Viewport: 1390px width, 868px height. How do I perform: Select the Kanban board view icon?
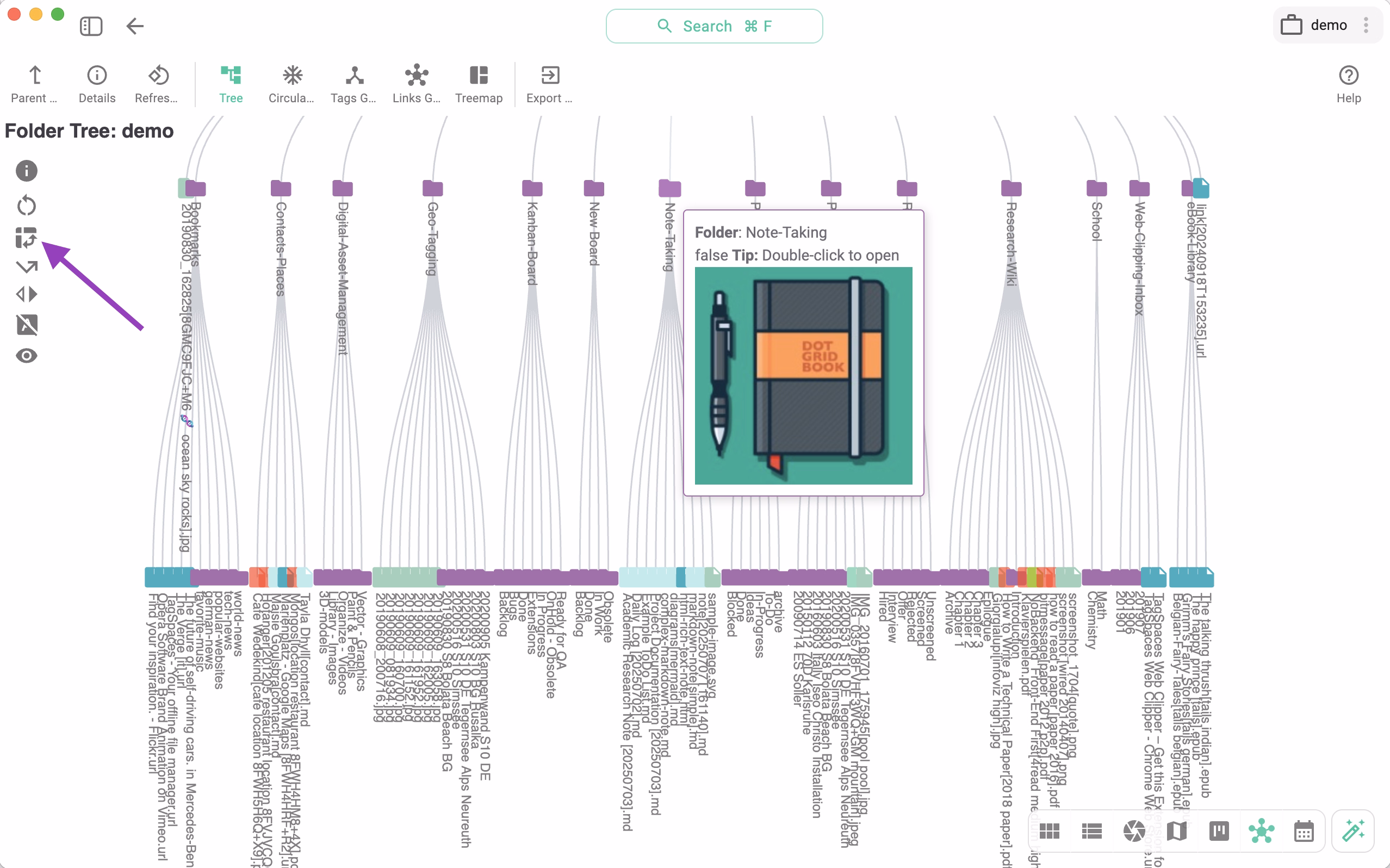[x=1219, y=830]
